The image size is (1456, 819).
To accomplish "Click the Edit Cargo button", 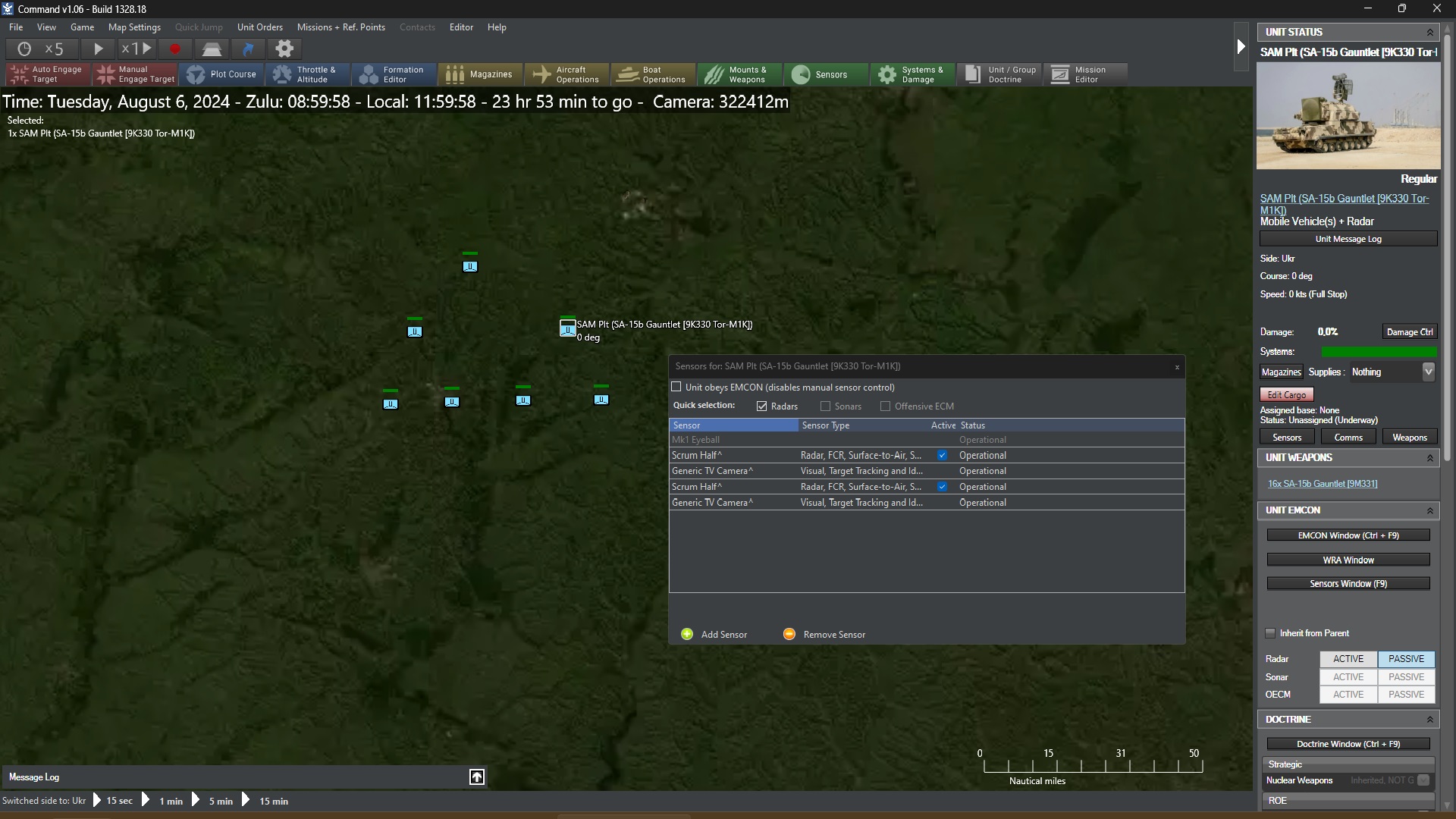I will click(1287, 395).
